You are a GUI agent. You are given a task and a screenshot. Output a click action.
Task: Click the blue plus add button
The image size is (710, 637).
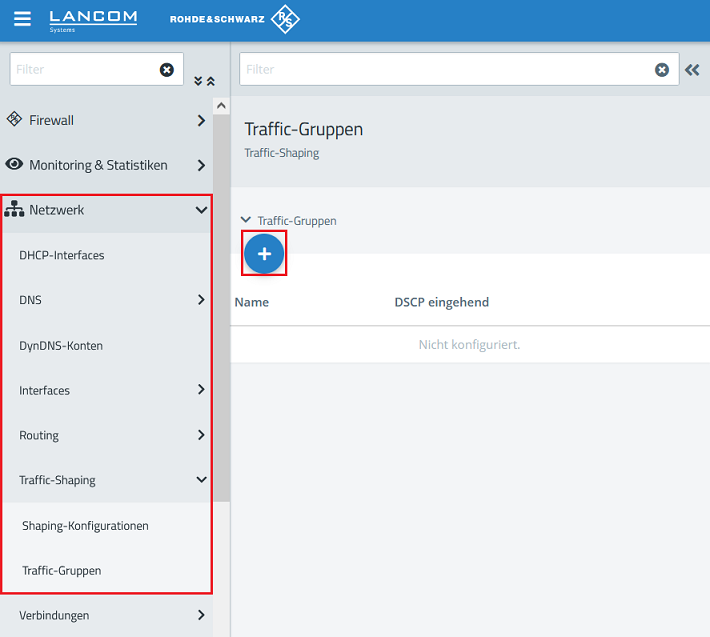tap(264, 254)
